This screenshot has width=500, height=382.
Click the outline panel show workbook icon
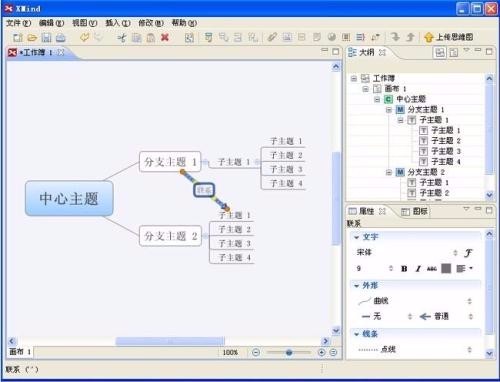pyautogui.click(x=440, y=52)
